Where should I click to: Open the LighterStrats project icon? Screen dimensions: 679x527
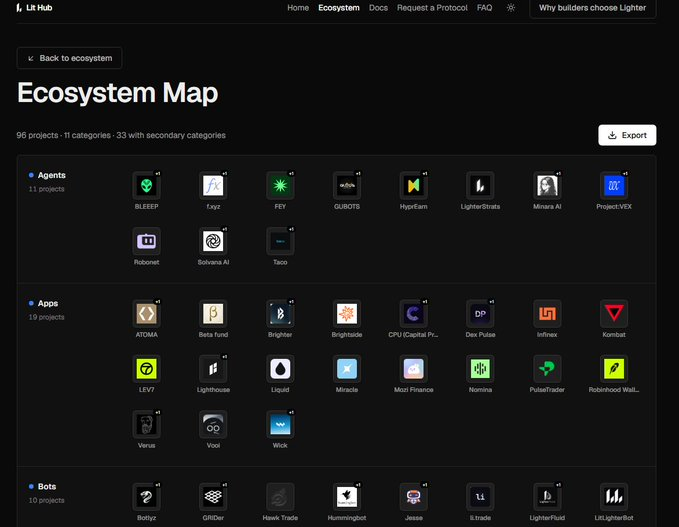pos(480,186)
